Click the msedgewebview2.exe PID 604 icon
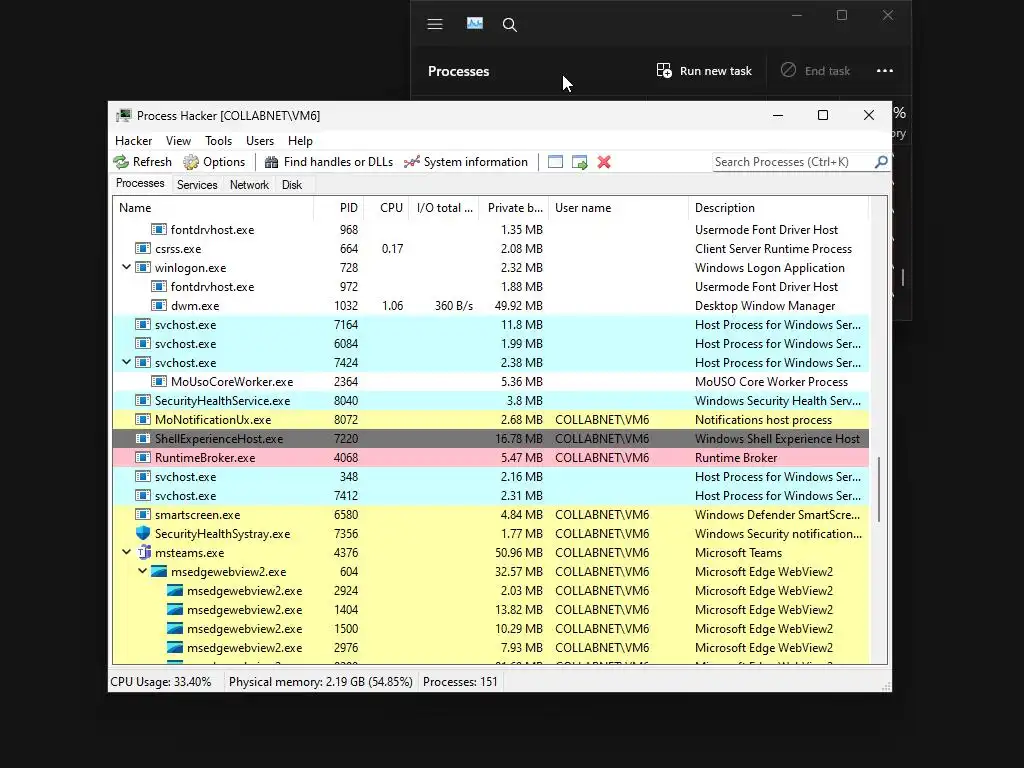The image size is (1024, 768). tap(159, 571)
